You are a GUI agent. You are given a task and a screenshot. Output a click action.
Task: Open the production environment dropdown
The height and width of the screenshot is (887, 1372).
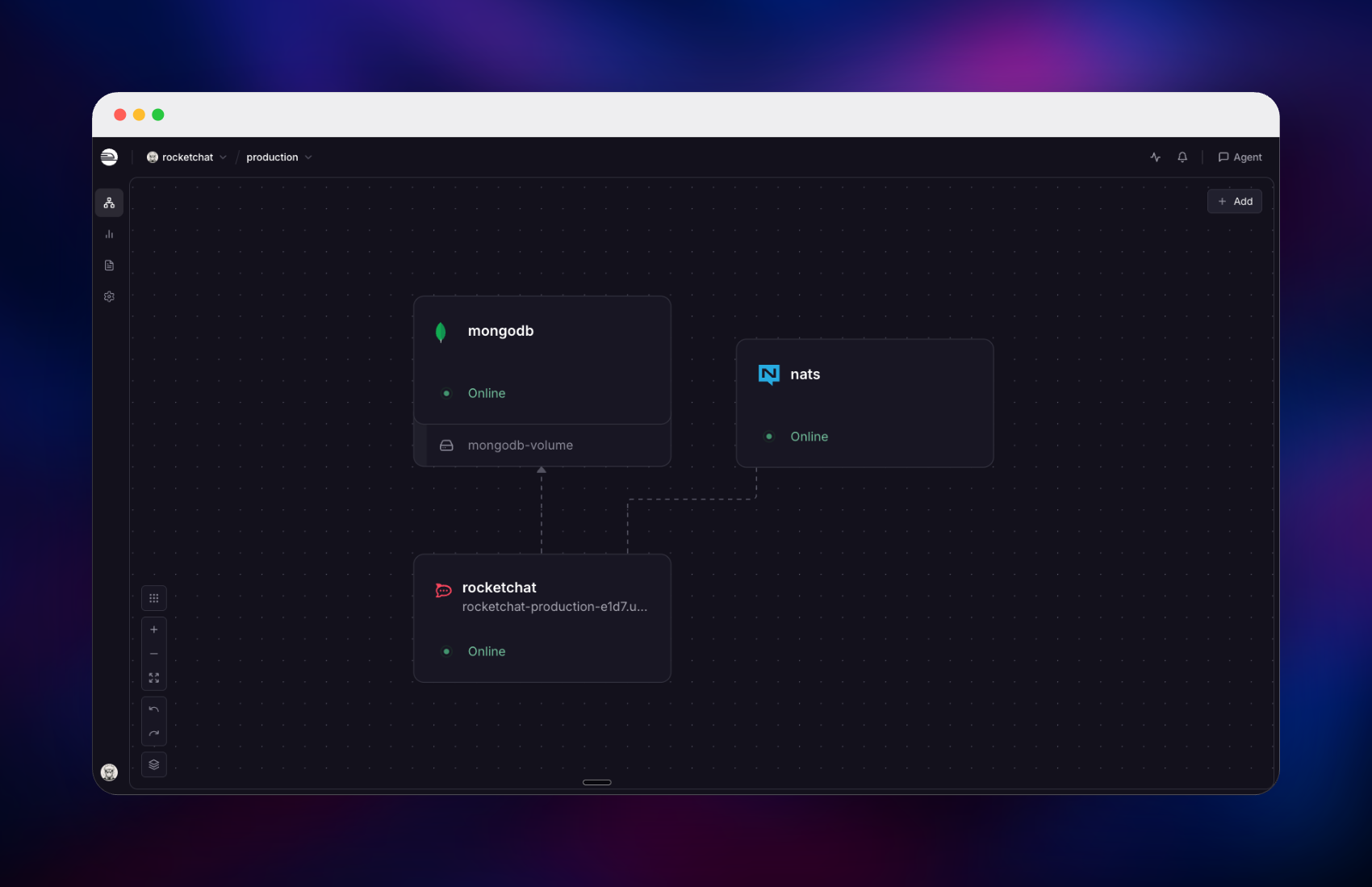279,157
